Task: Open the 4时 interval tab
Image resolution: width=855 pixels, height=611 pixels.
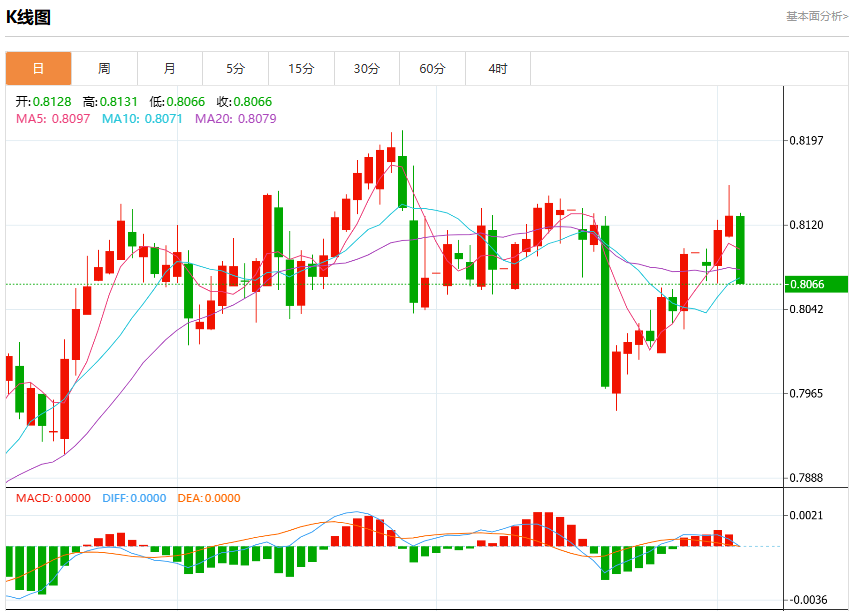Action: [498, 69]
